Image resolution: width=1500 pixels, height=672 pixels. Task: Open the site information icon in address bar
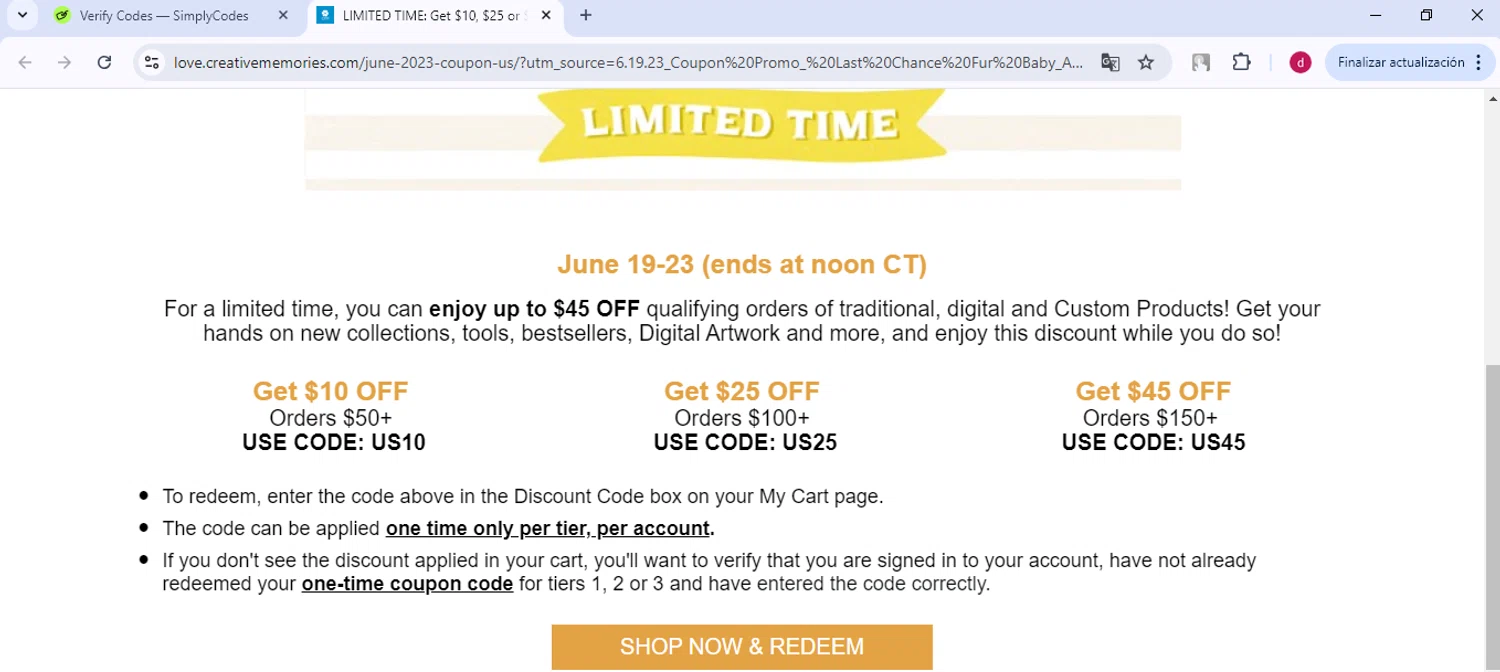[152, 62]
